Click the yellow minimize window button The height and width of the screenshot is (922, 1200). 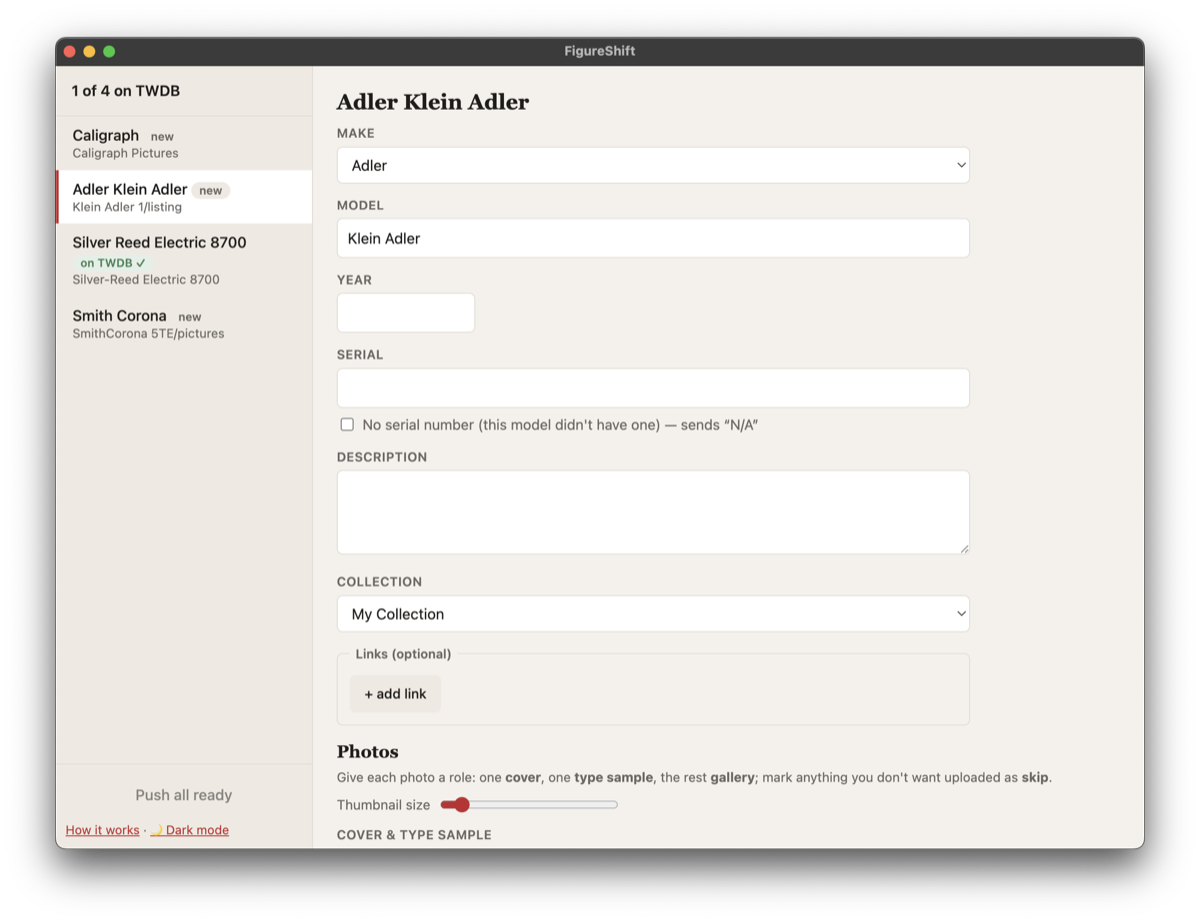click(x=89, y=51)
